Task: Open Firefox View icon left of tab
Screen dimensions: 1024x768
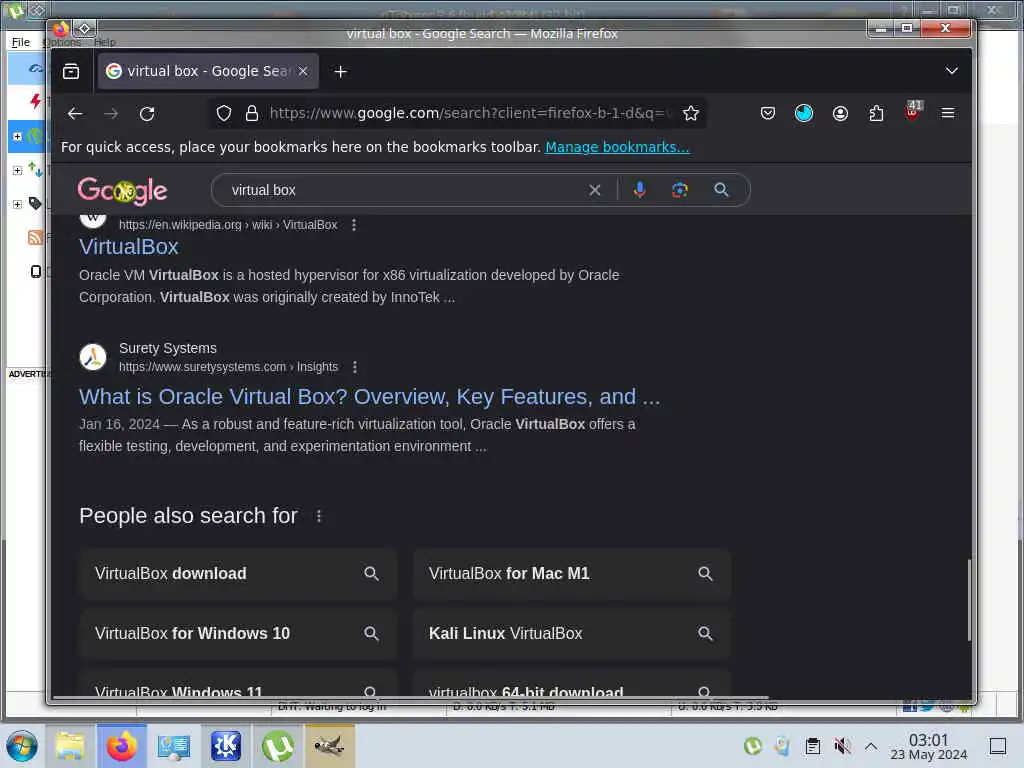Action: pos(71,71)
